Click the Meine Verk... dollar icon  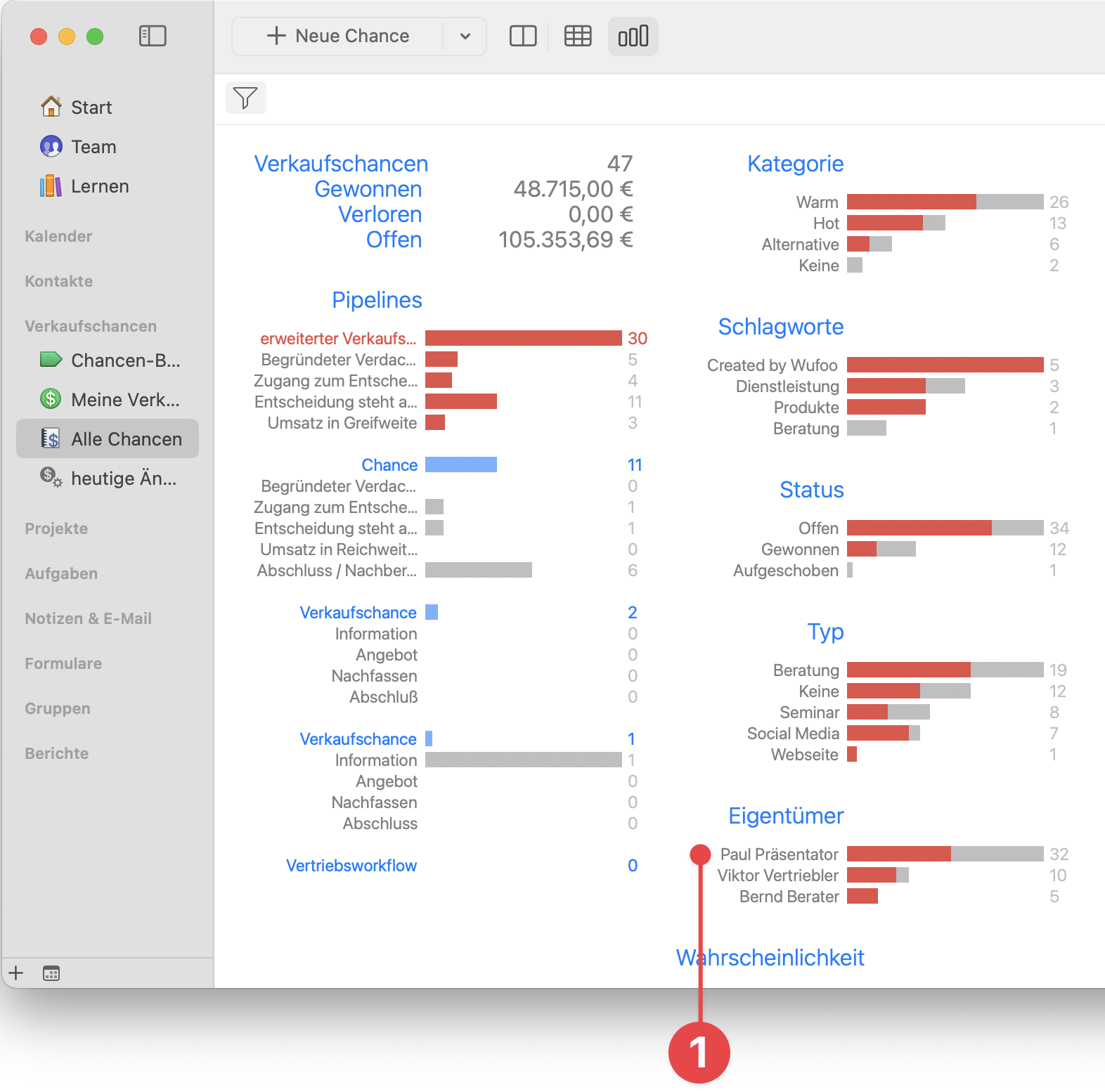click(x=51, y=399)
